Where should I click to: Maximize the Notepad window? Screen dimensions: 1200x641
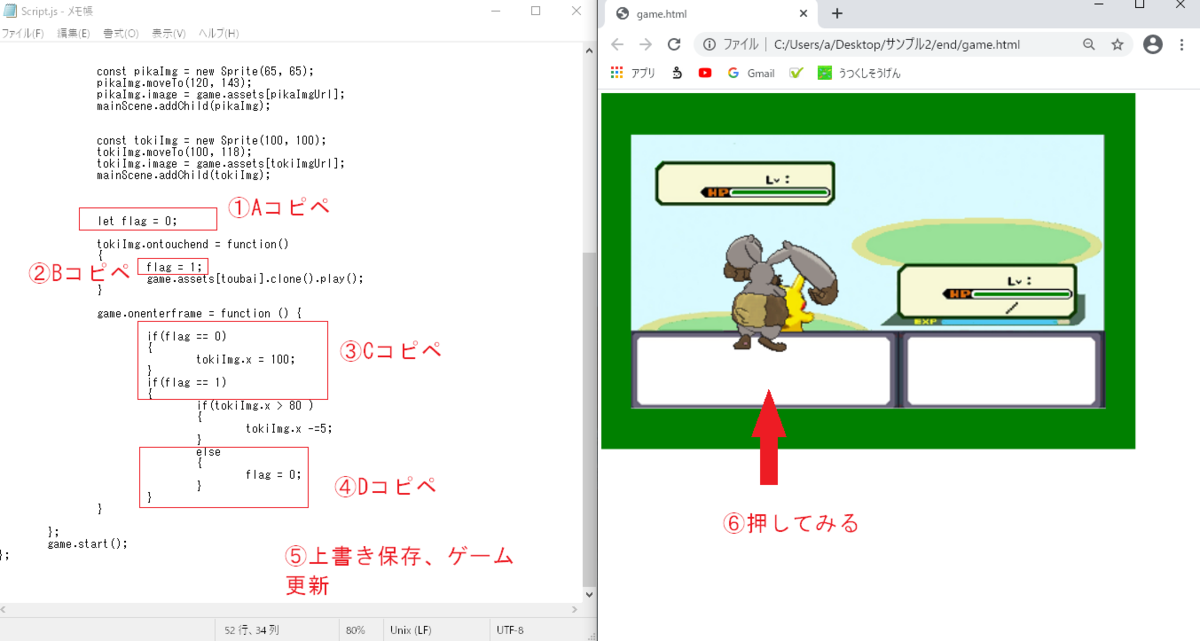[535, 11]
